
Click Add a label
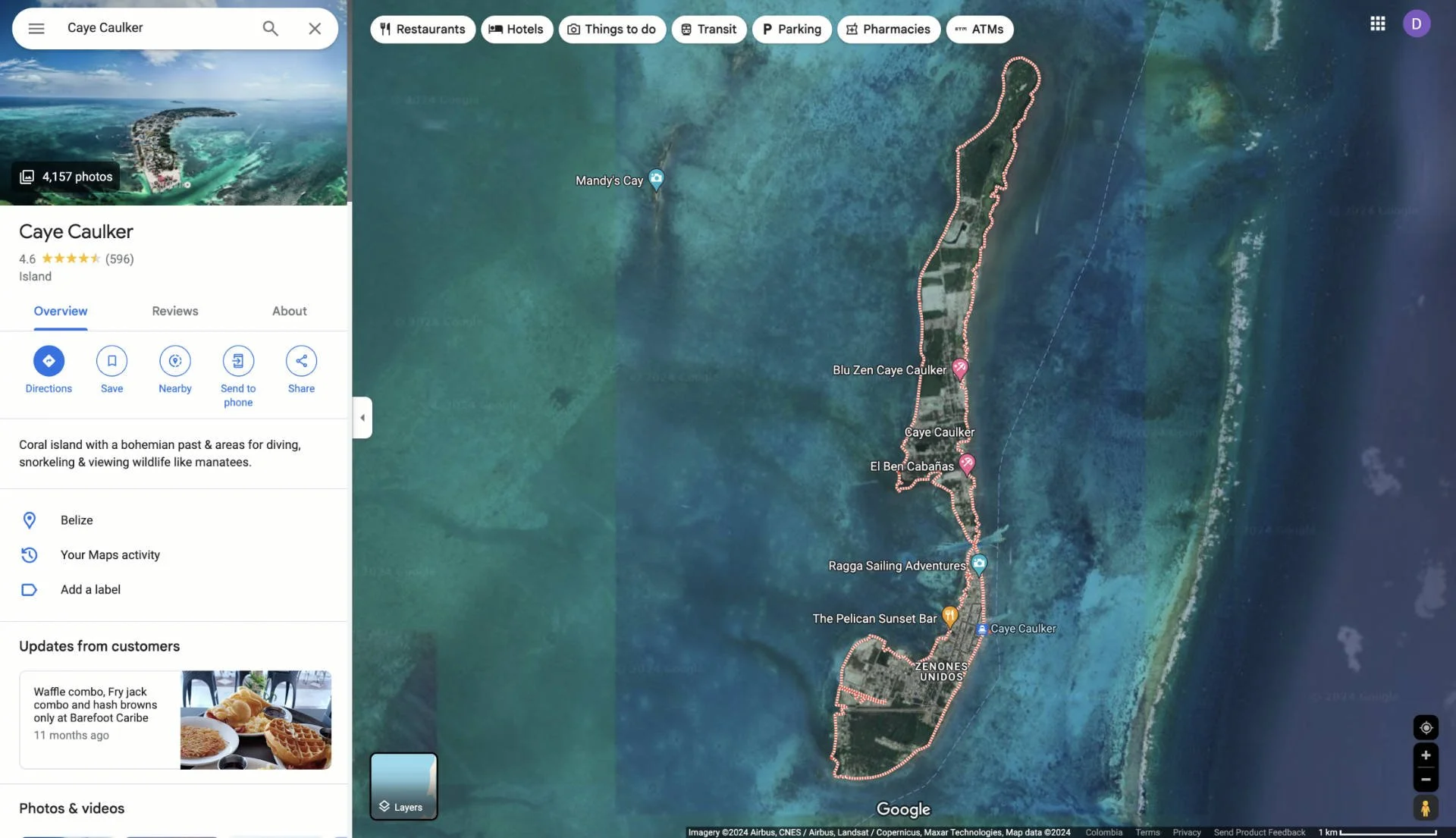pyautogui.click(x=174, y=590)
